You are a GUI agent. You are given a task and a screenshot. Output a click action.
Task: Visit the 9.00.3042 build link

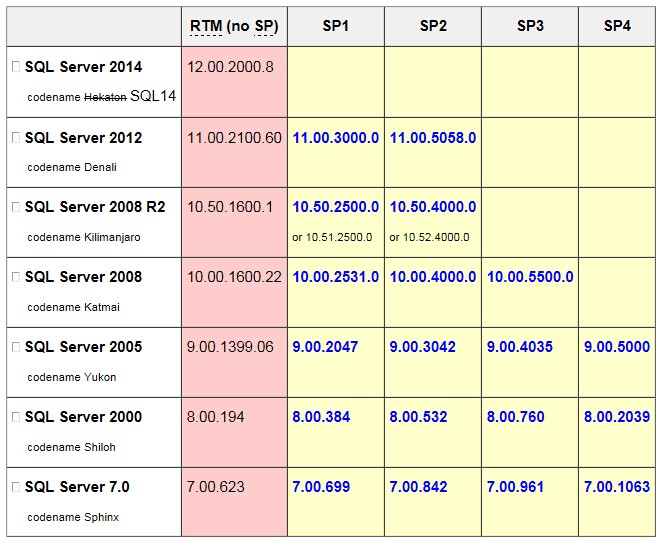tap(422, 346)
